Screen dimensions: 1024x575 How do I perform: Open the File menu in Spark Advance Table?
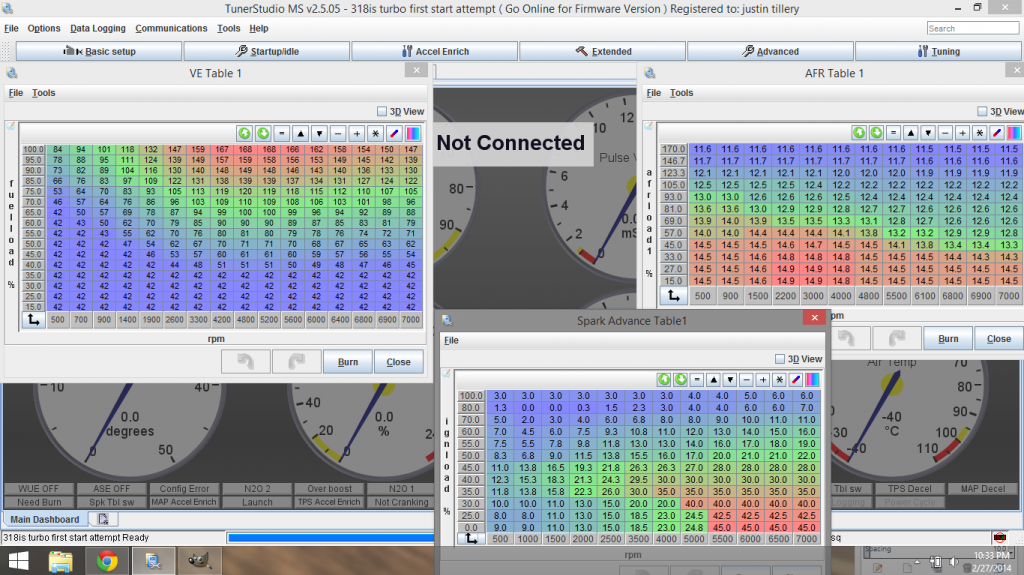click(x=451, y=340)
